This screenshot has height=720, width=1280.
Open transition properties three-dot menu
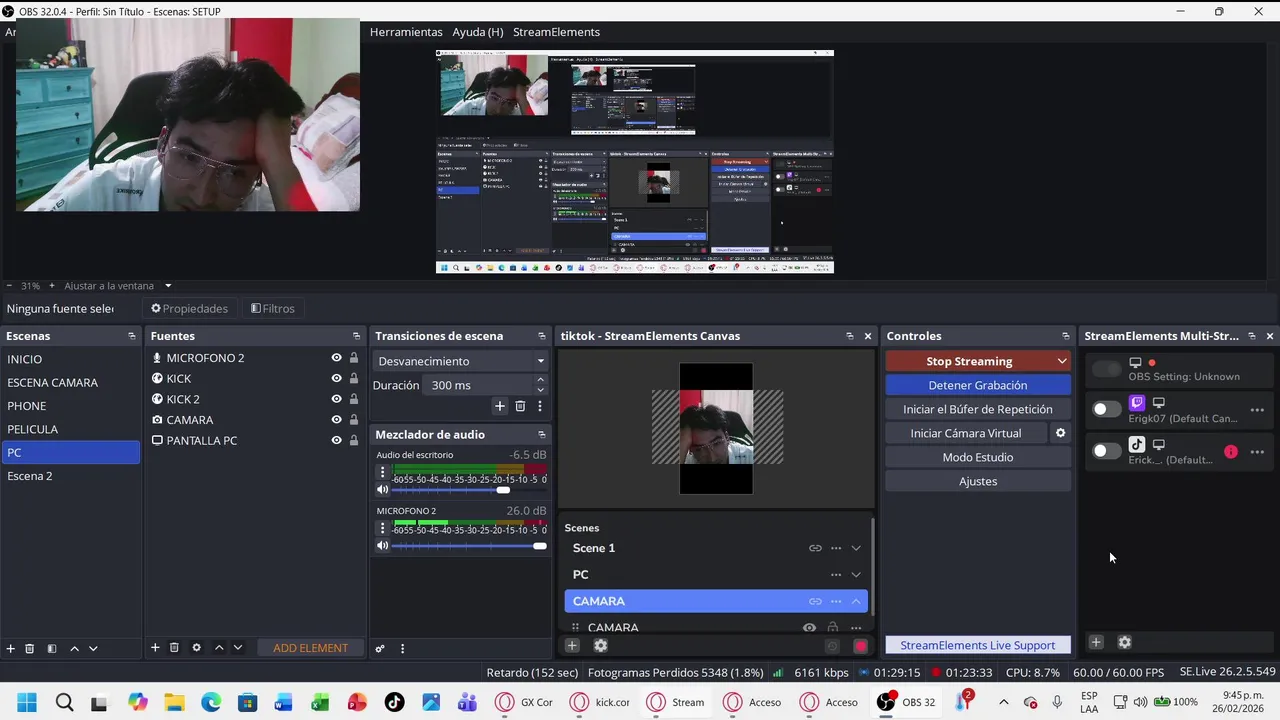(540, 406)
